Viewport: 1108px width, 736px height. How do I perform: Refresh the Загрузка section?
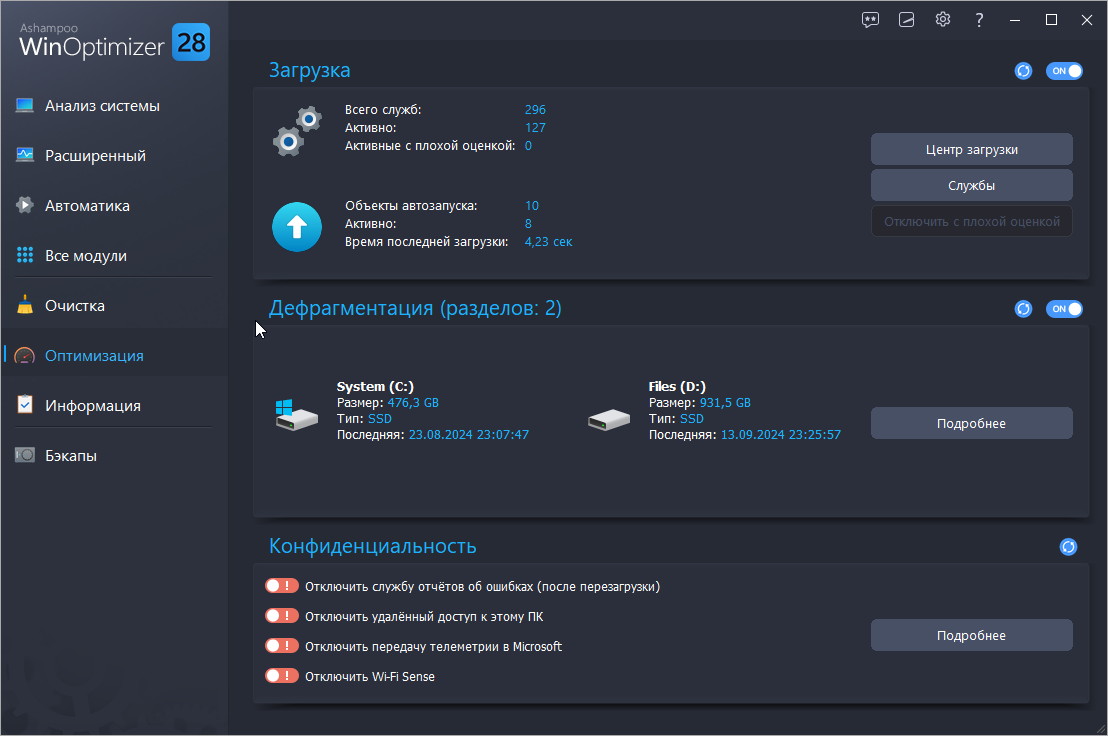pyautogui.click(x=1023, y=71)
